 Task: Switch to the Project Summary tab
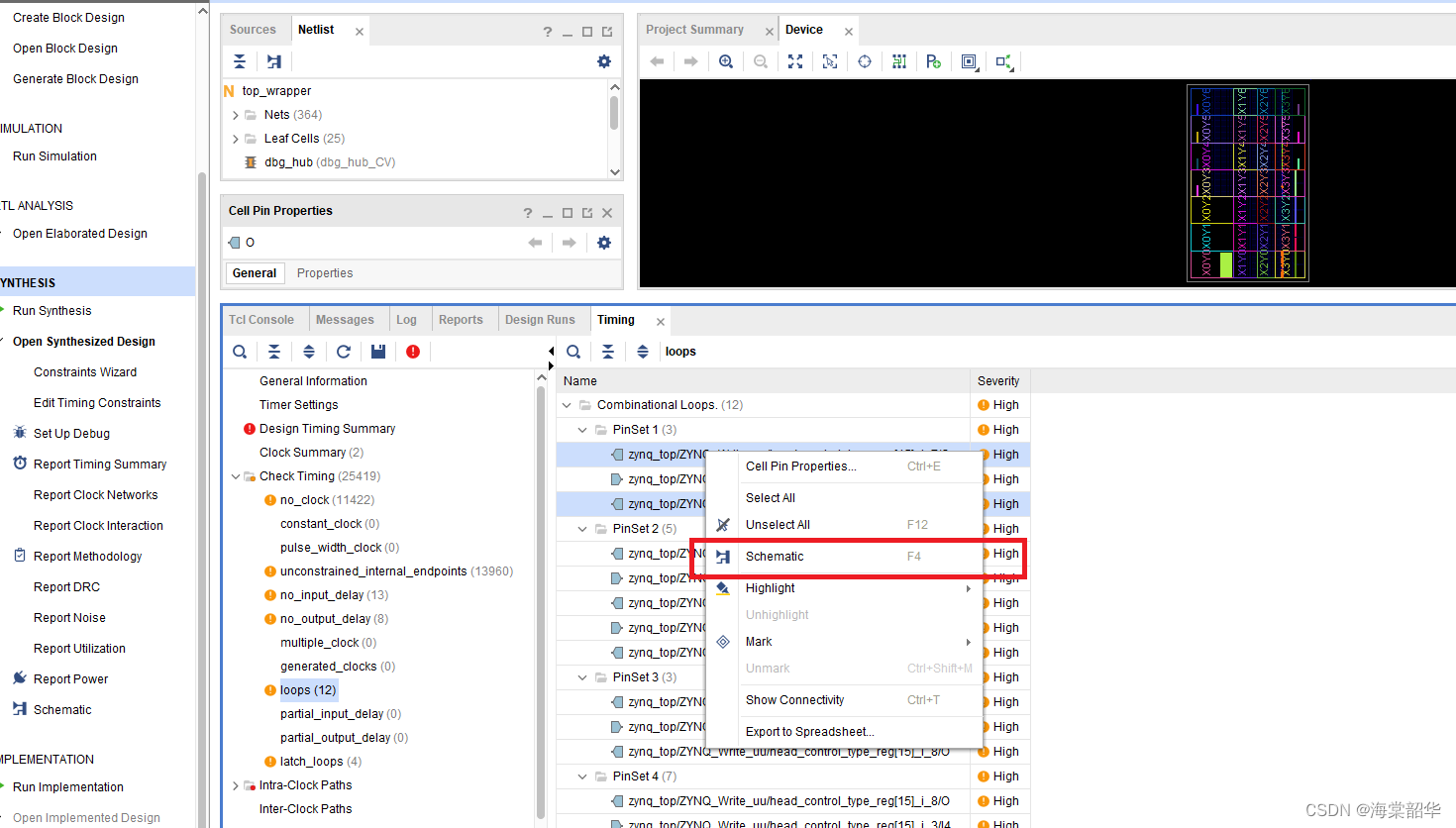[694, 30]
